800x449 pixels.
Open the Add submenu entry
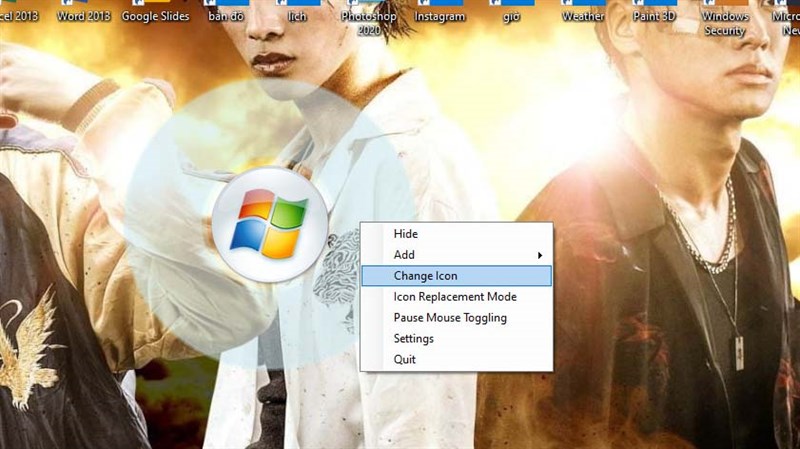[456, 255]
